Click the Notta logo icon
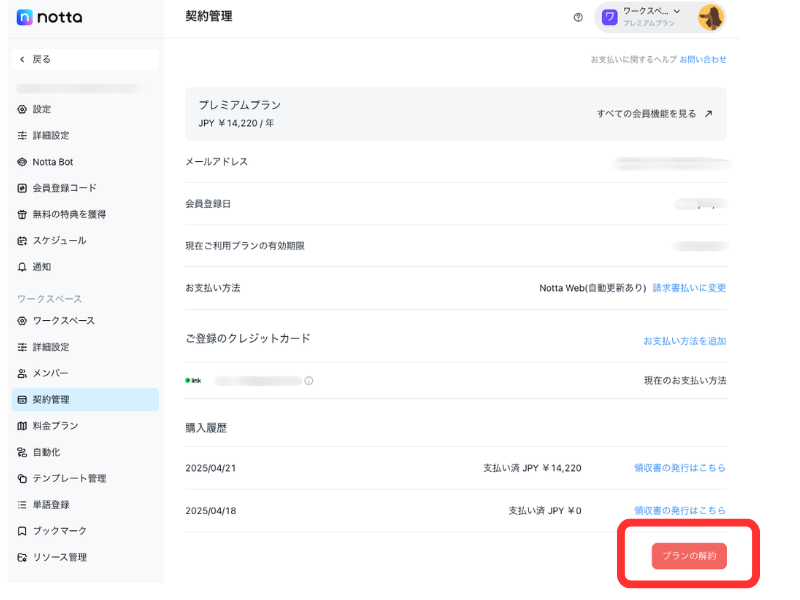 pos(25,17)
